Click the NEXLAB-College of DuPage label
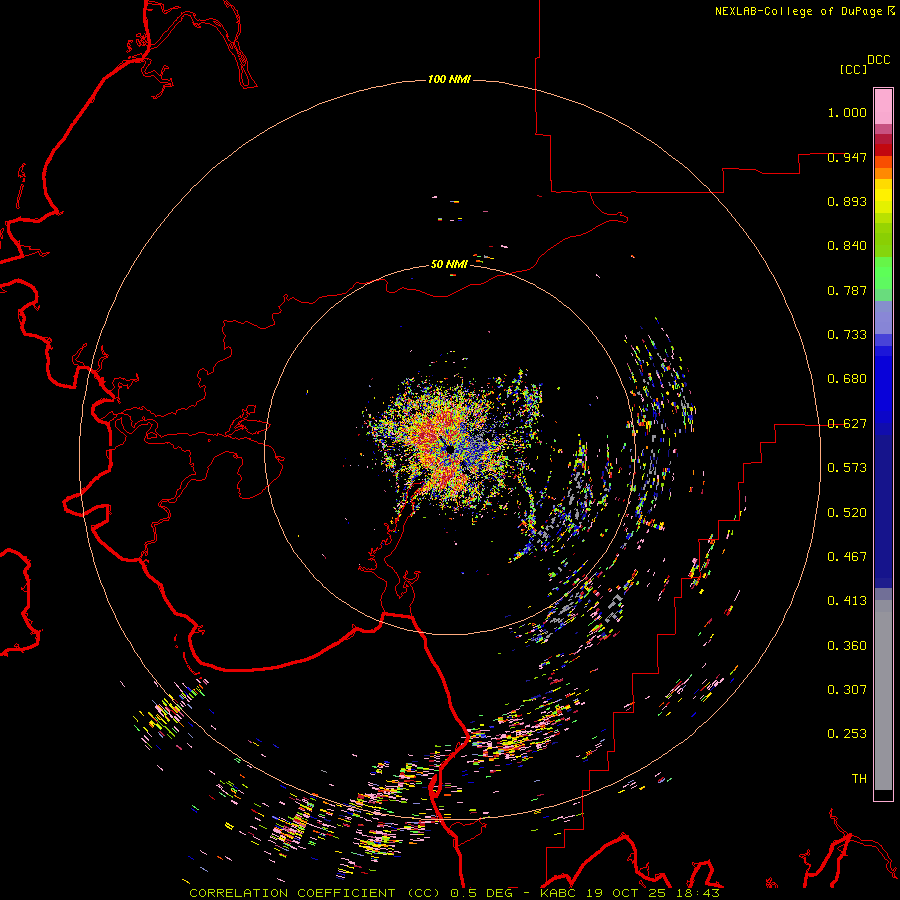 [x=799, y=11]
